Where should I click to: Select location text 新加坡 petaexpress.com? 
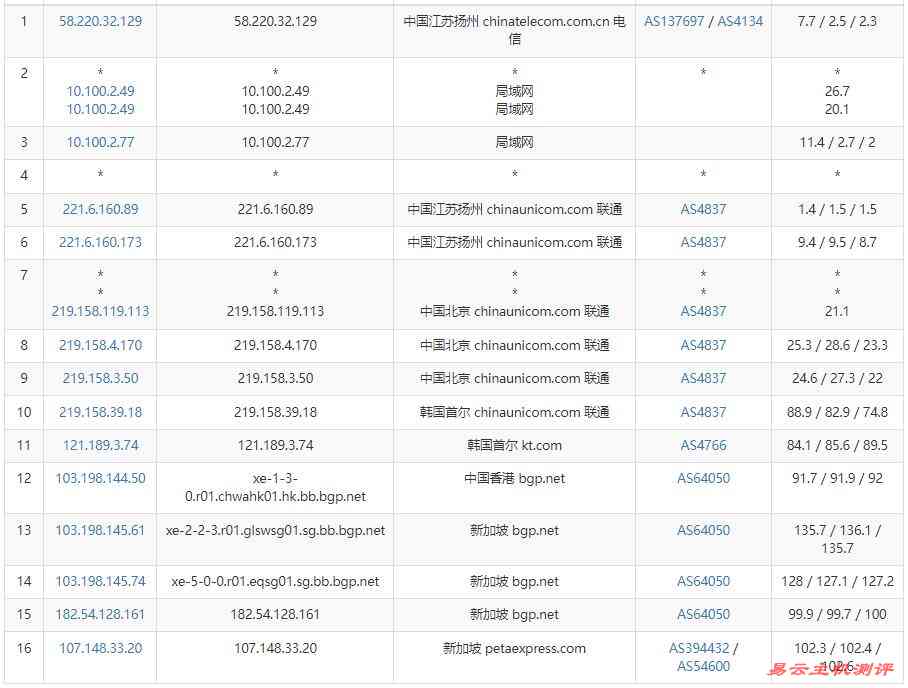coord(514,649)
